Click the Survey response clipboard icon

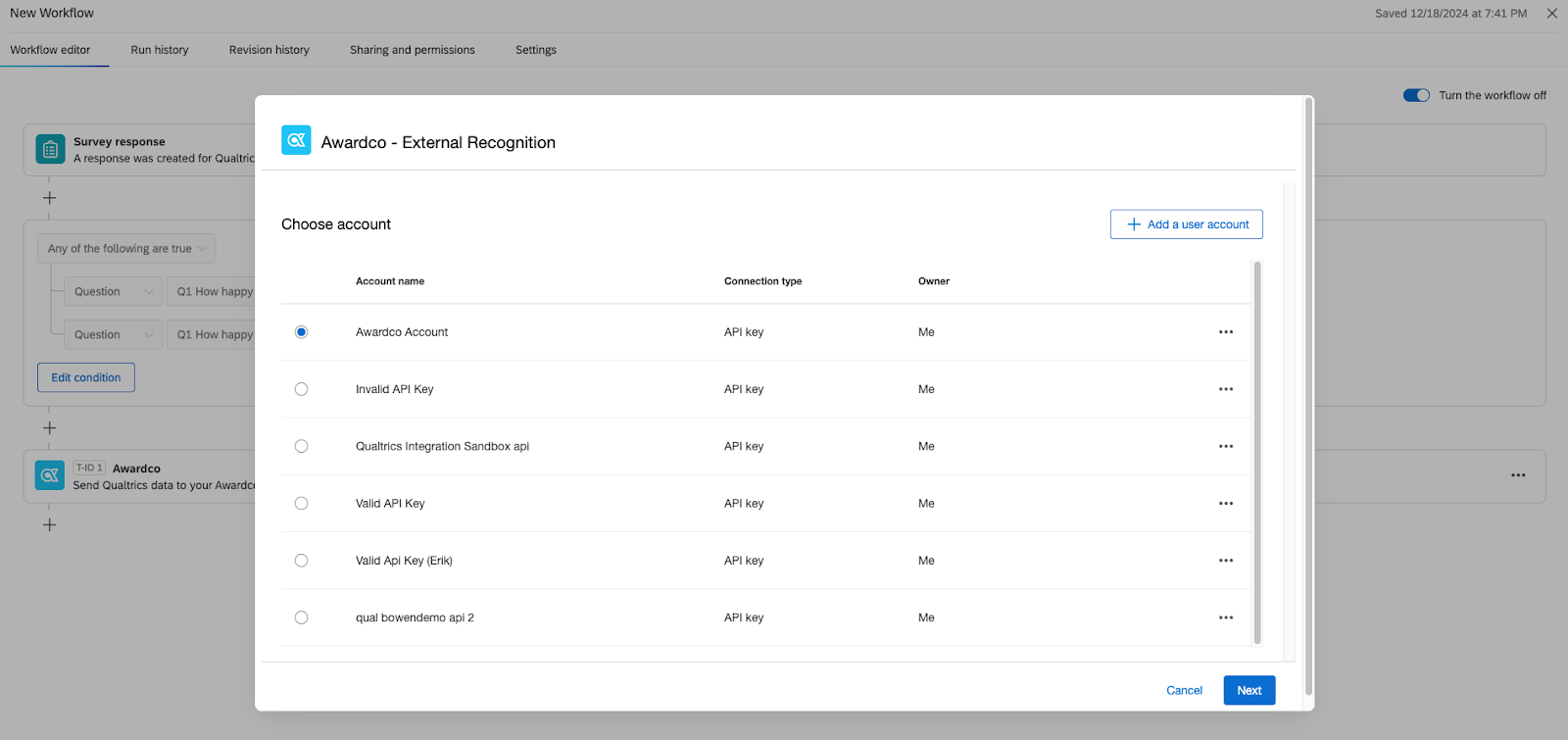pos(50,150)
